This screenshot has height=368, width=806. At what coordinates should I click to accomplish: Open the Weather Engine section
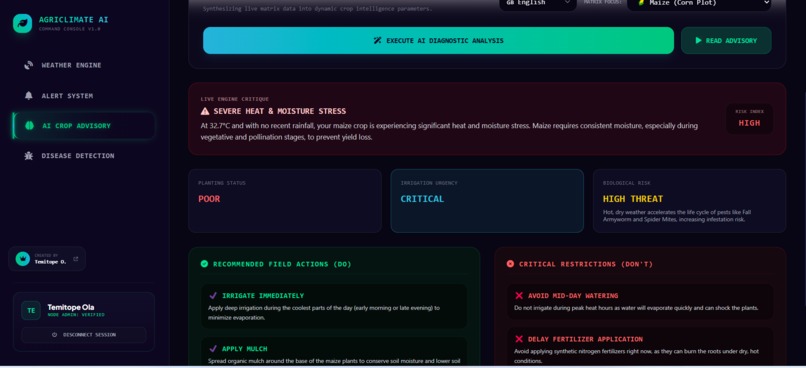pyautogui.click(x=84, y=65)
